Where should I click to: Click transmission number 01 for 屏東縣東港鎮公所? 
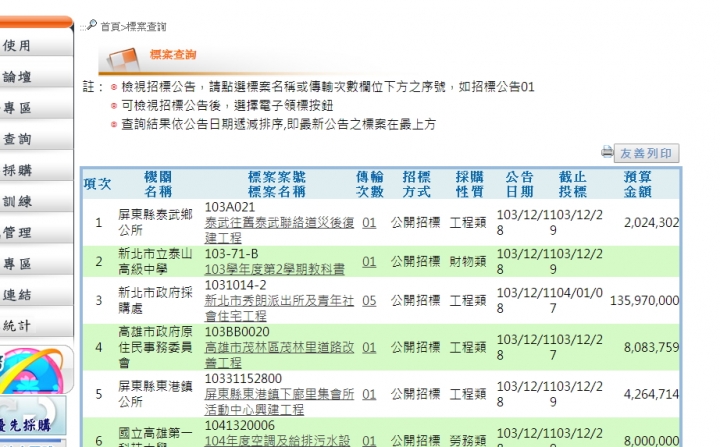click(x=369, y=394)
